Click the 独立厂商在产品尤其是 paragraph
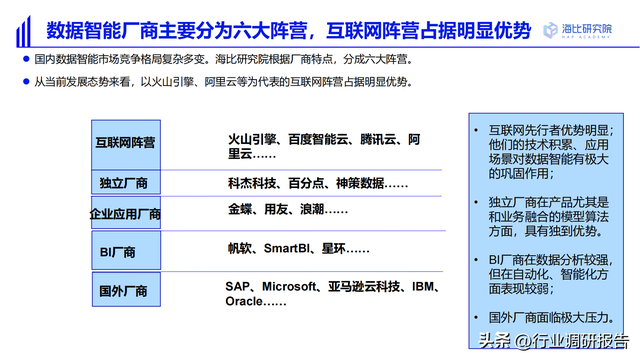 [549, 217]
